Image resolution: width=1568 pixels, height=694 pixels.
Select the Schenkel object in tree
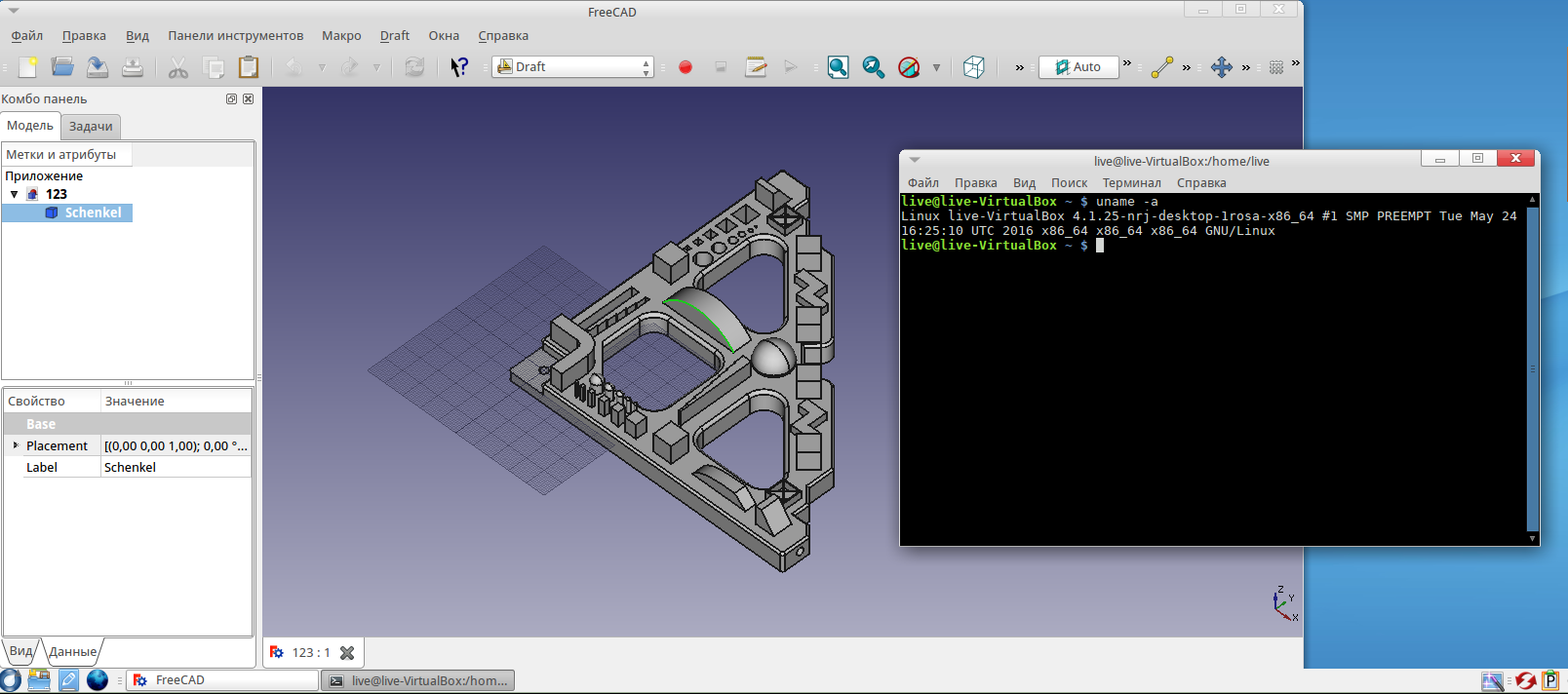[93, 212]
